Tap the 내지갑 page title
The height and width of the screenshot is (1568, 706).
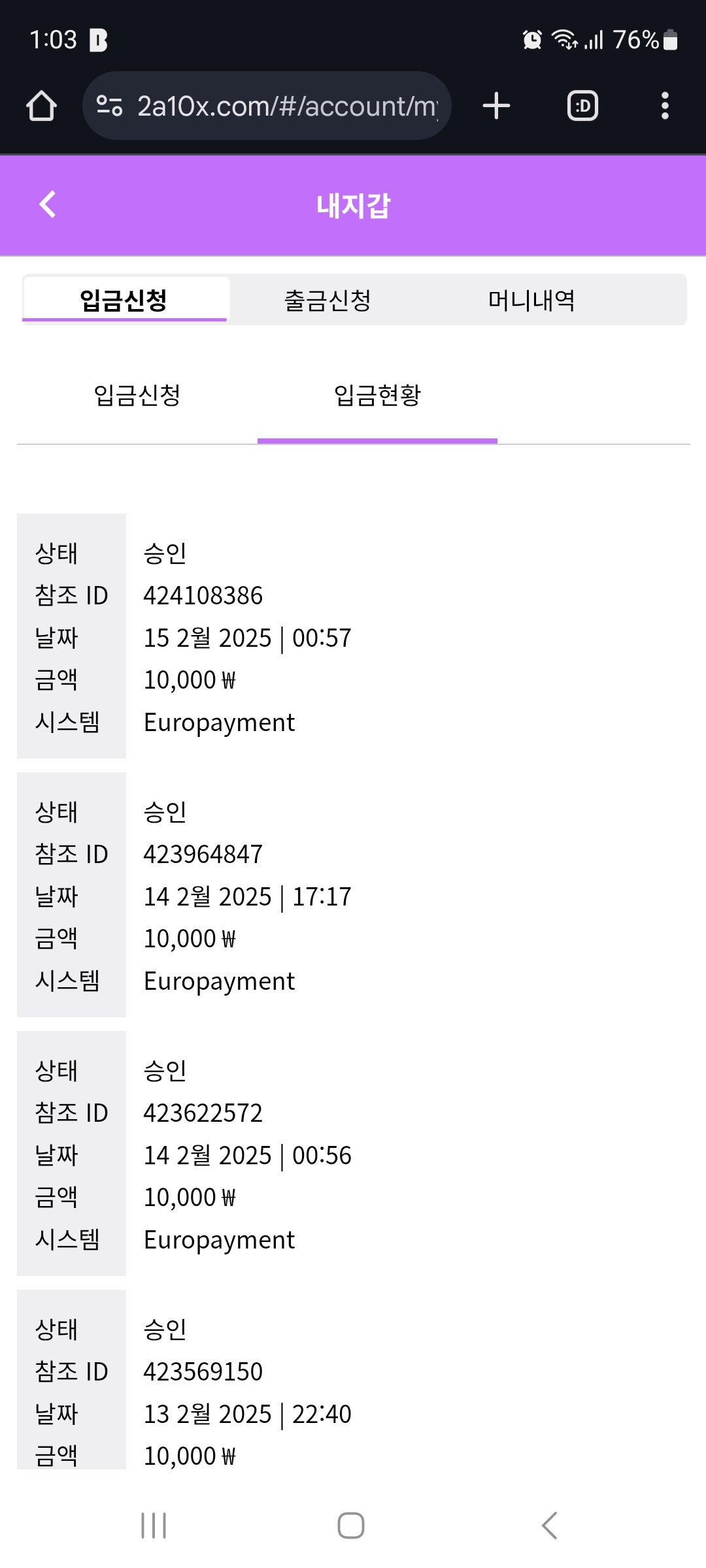click(353, 206)
